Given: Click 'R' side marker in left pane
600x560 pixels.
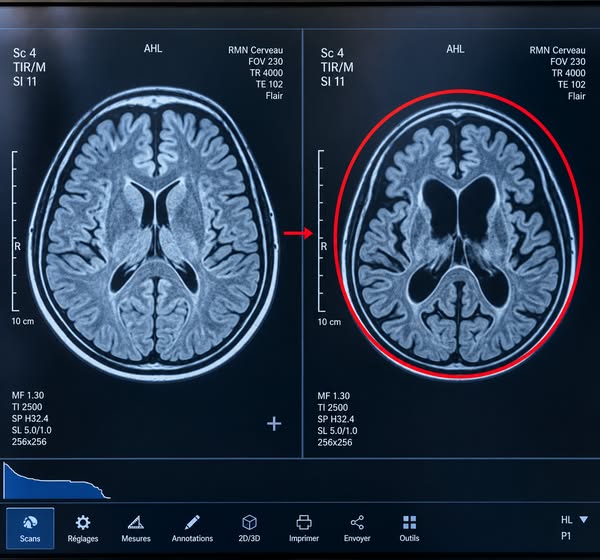Looking at the screenshot, I should (x=17, y=247).
